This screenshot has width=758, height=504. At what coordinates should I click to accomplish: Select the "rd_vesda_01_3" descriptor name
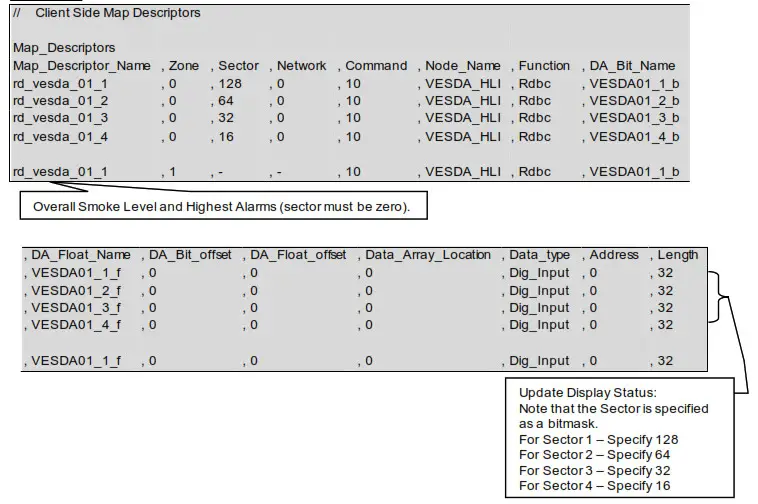(x=60, y=118)
